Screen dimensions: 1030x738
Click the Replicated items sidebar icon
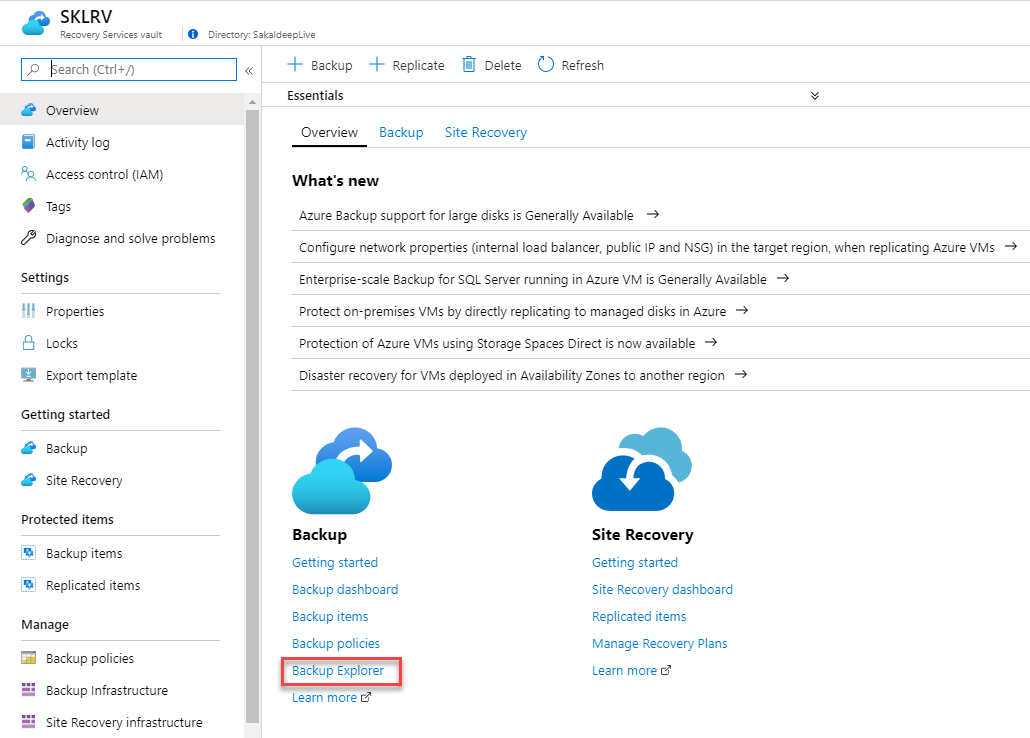28,585
